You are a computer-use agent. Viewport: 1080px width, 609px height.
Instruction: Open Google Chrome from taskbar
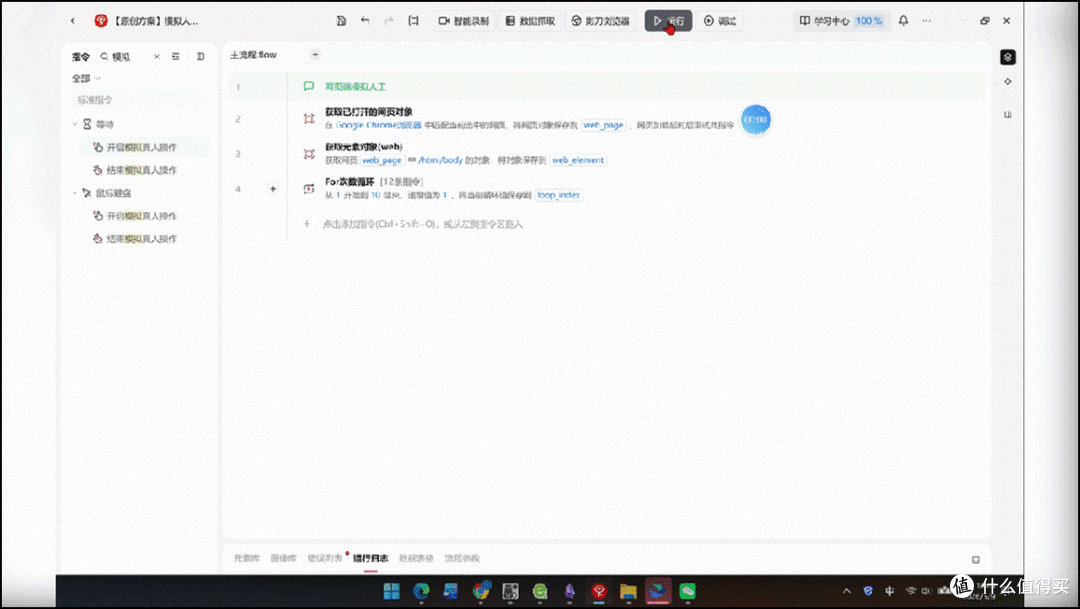481,591
